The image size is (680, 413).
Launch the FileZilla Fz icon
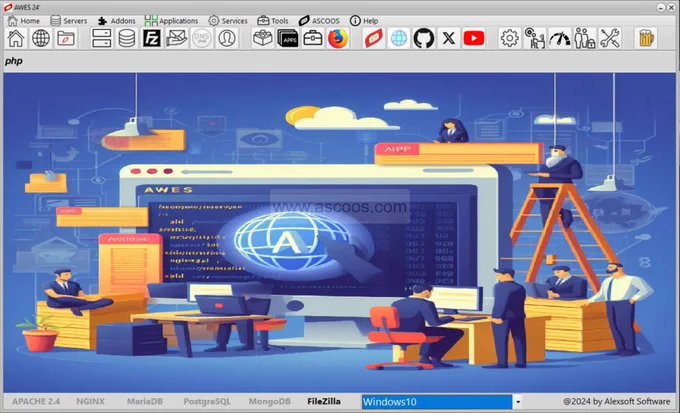(x=152, y=38)
